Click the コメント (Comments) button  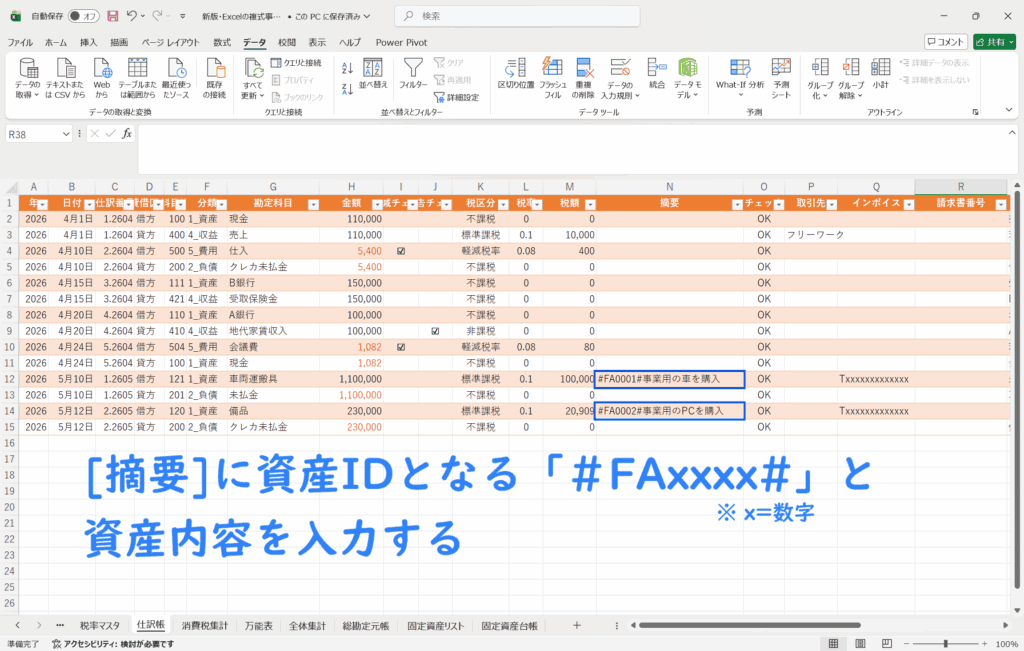tap(946, 42)
